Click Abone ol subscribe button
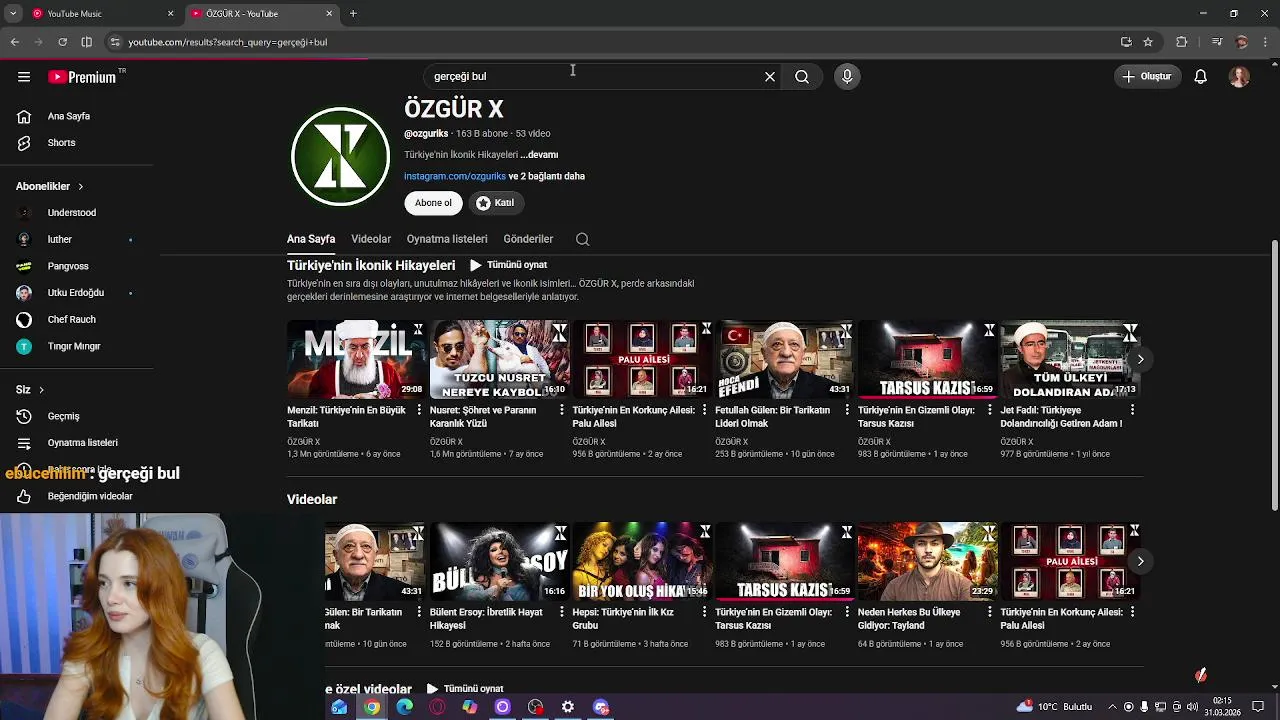 coord(433,203)
